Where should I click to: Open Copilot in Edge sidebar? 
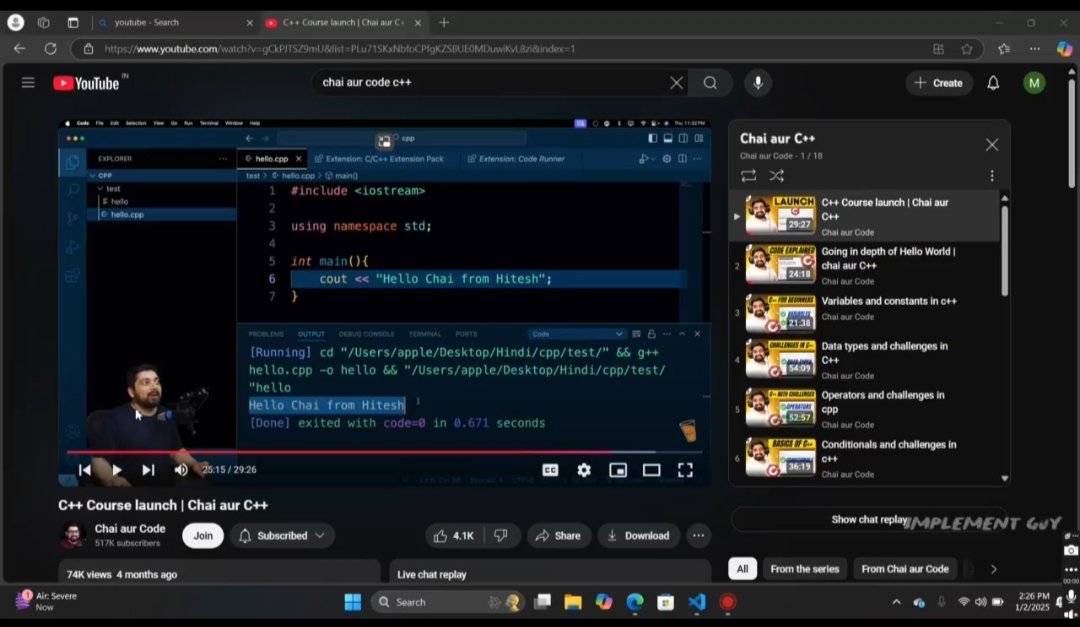(1063, 49)
